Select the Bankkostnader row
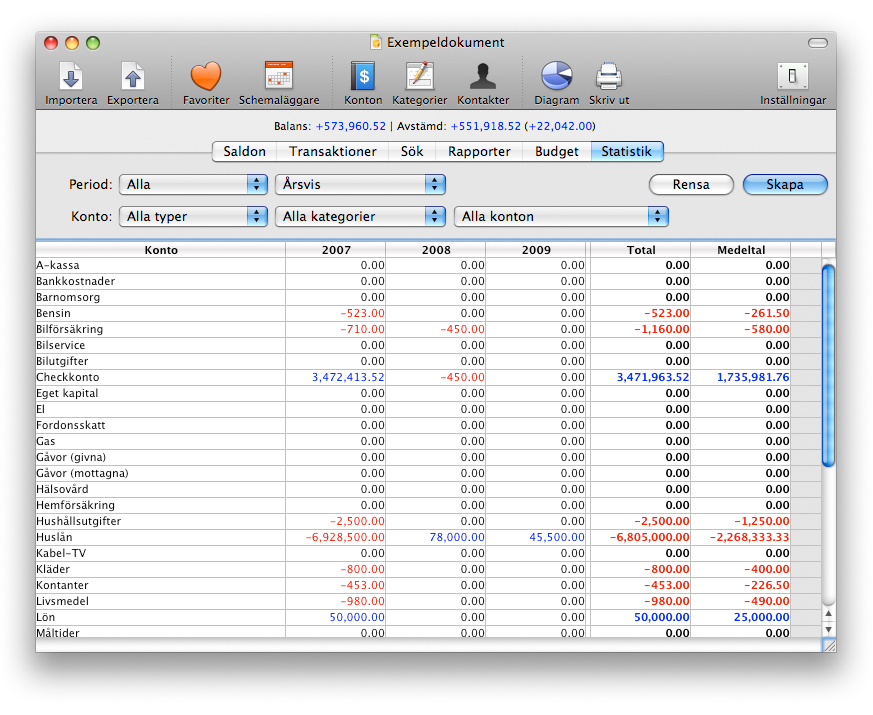Screen dimensions: 873x715 pyautogui.click(x=428, y=281)
